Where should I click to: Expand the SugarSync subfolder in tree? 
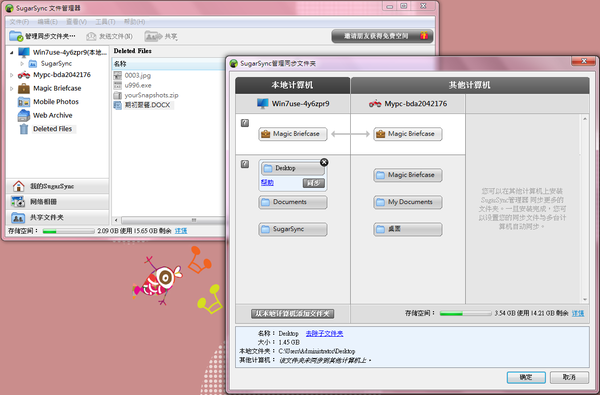click(22, 64)
